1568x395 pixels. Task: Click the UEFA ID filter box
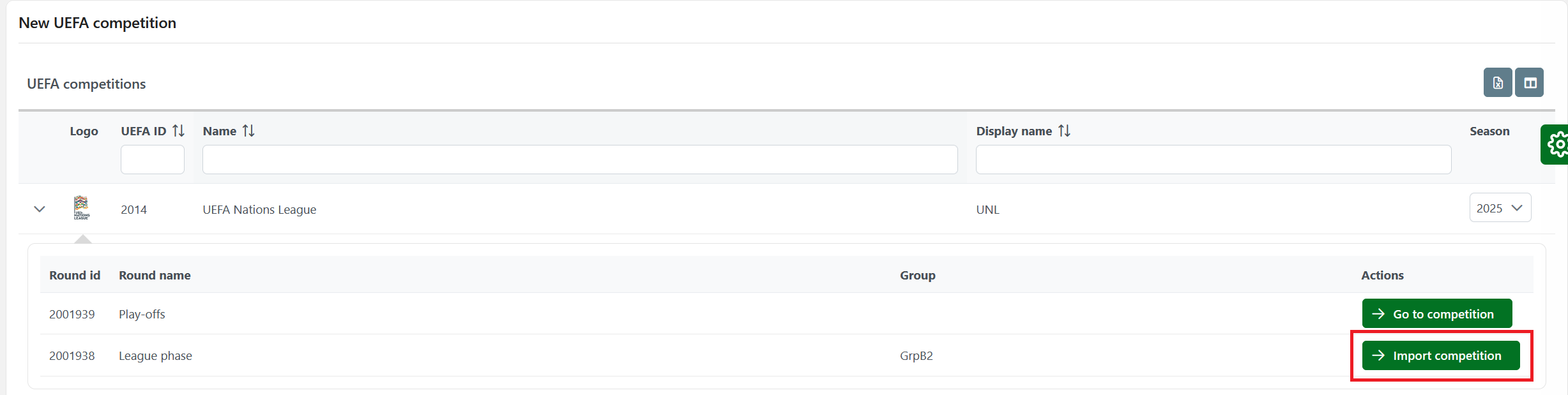pos(153,160)
